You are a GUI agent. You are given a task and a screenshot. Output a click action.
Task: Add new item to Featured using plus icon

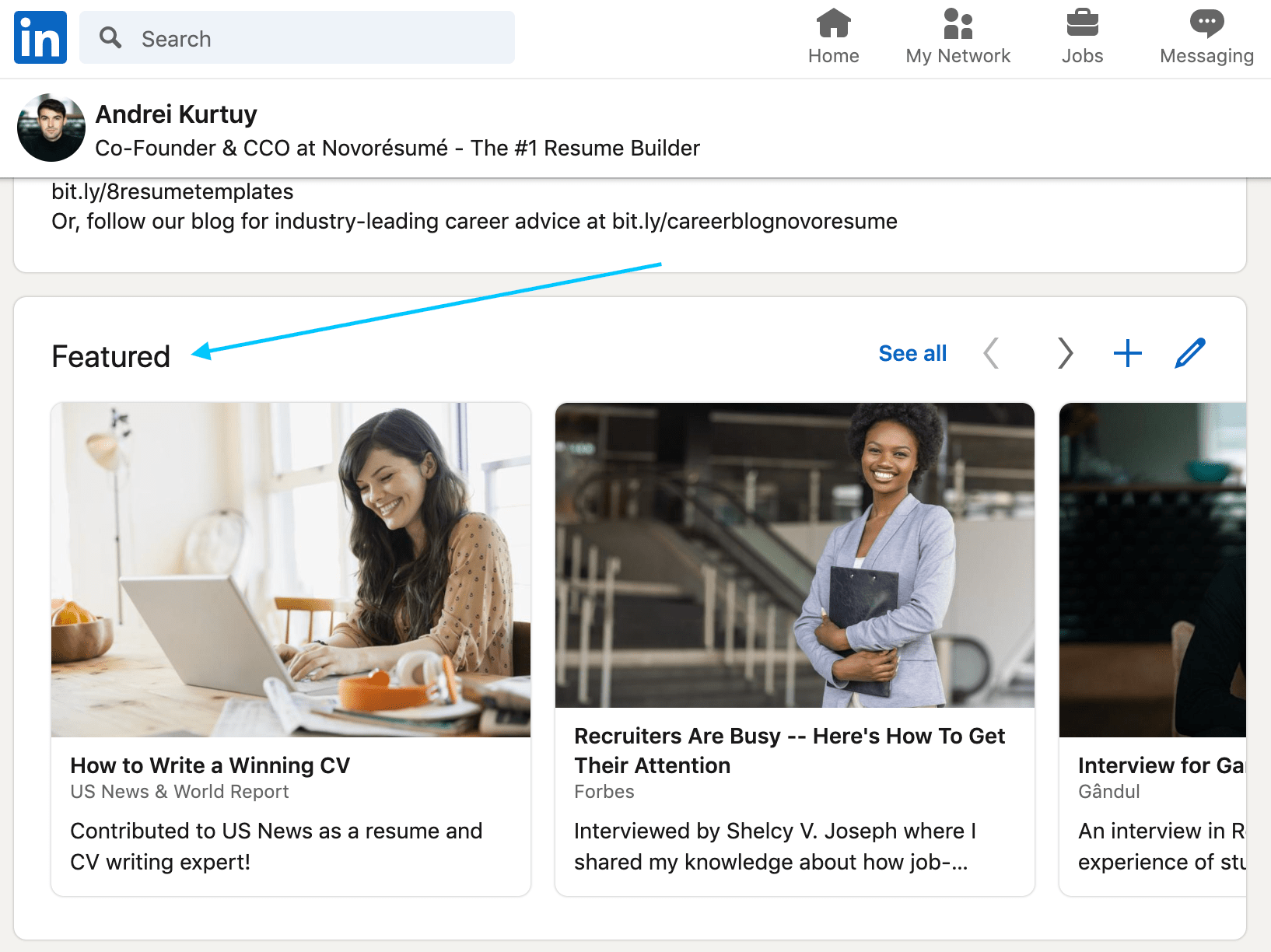(x=1127, y=353)
